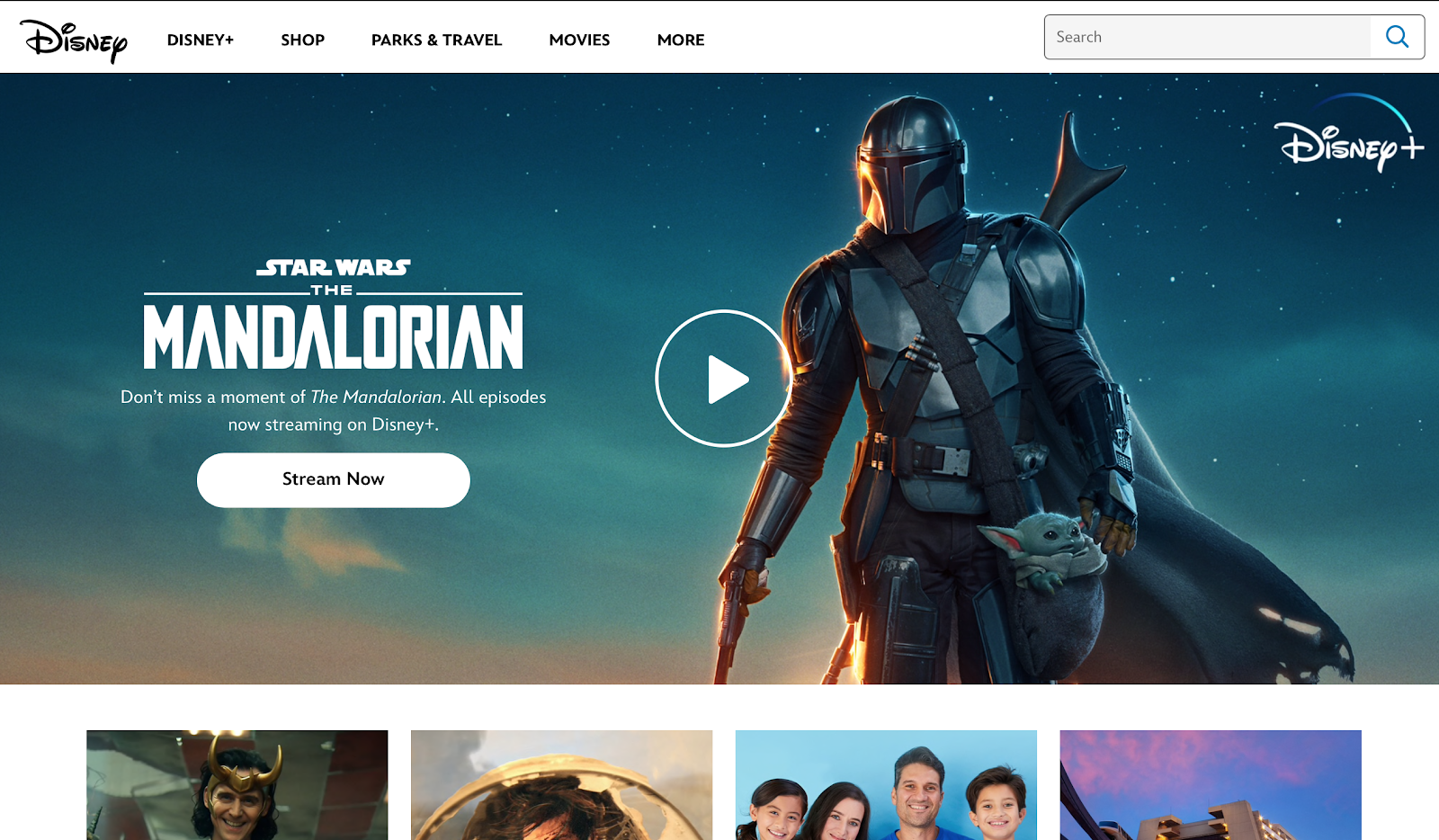Focus the Search input field
The width and height of the screenshot is (1439, 840).
(x=1208, y=37)
